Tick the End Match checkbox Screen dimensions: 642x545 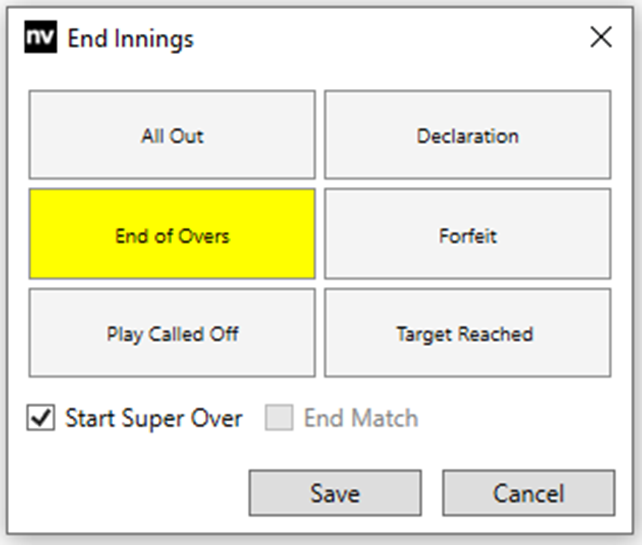point(278,418)
